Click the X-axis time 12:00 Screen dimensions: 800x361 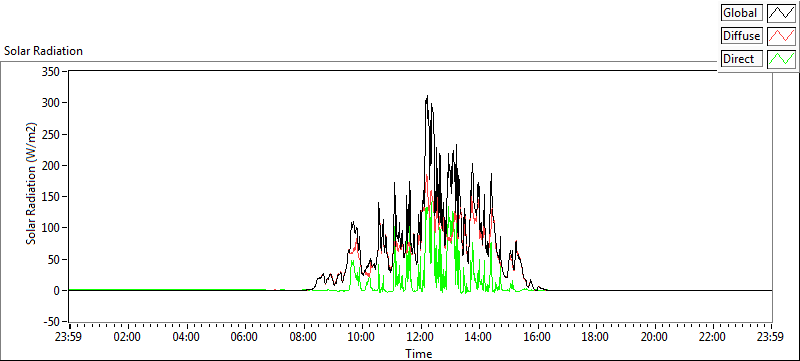[420, 338]
